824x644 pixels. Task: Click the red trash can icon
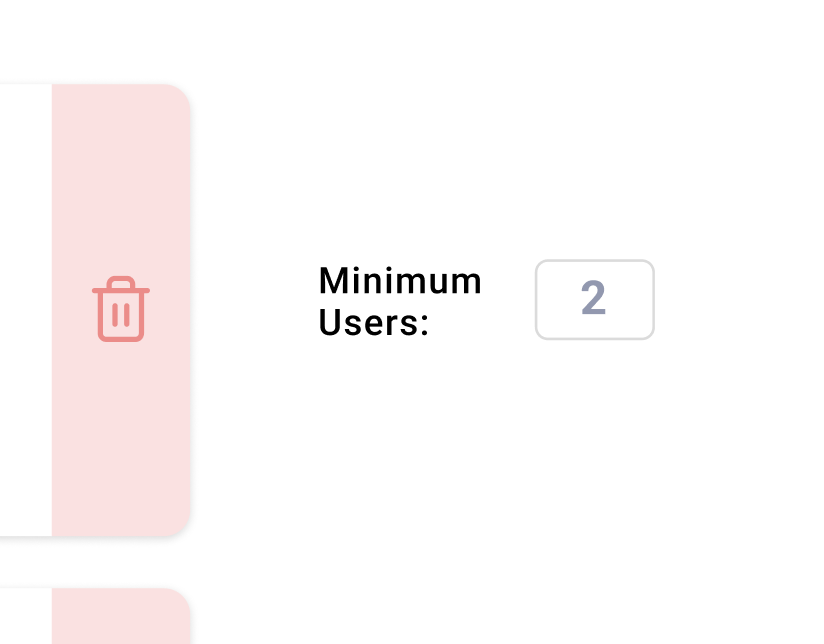coord(120,309)
